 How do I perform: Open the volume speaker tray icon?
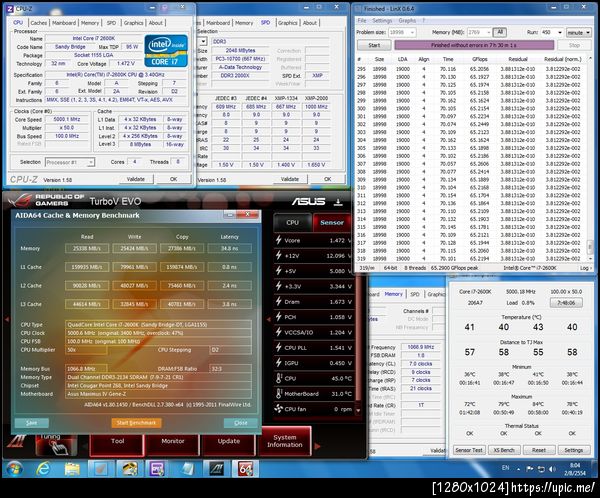tap(552, 469)
